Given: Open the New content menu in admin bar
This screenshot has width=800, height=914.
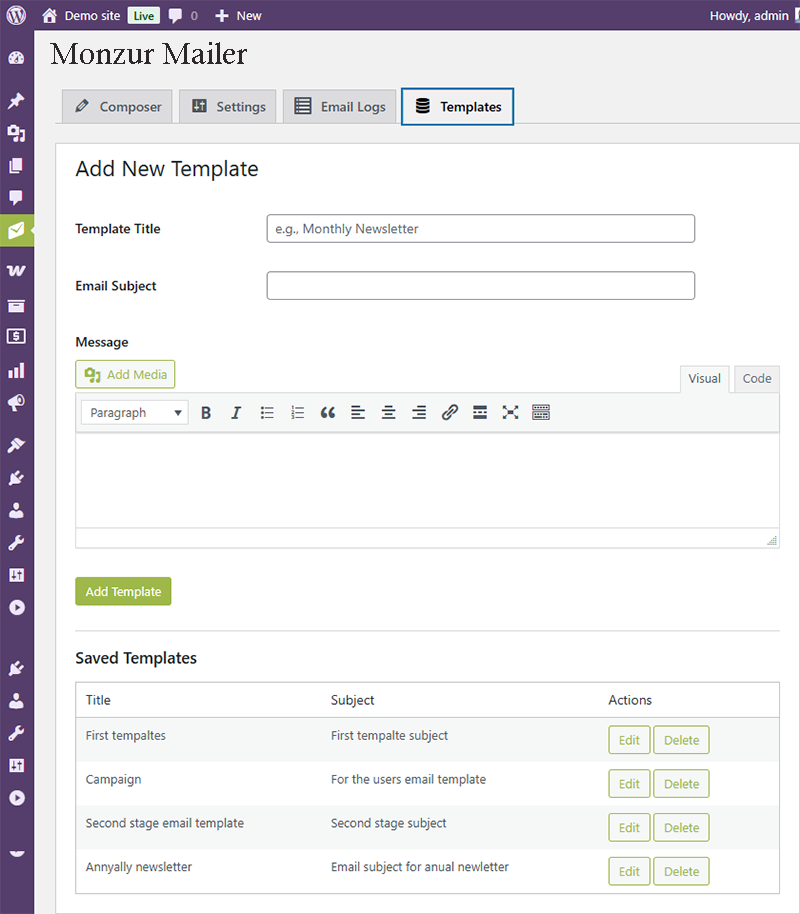Looking at the screenshot, I should click(x=238, y=15).
